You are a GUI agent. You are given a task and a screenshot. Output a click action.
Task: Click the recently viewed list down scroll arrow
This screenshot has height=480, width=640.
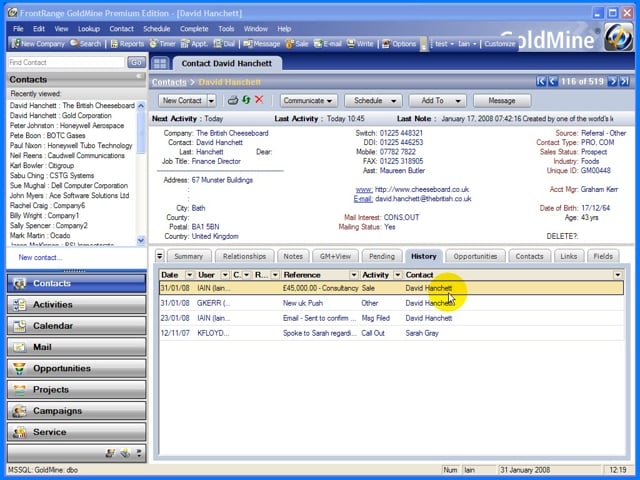(141, 240)
